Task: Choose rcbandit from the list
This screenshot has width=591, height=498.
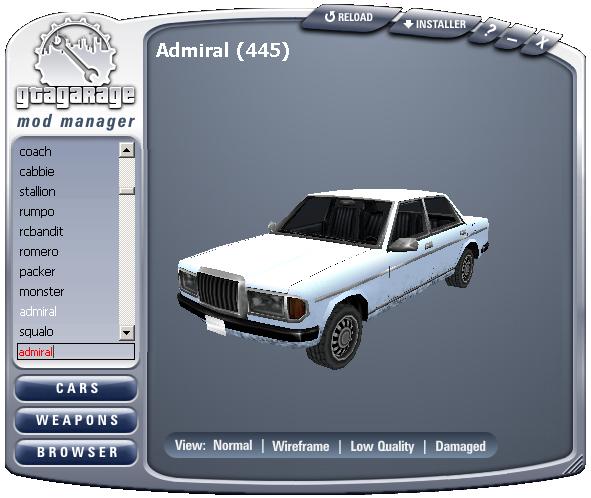Action: pyautogui.click(x=41, y=231)
